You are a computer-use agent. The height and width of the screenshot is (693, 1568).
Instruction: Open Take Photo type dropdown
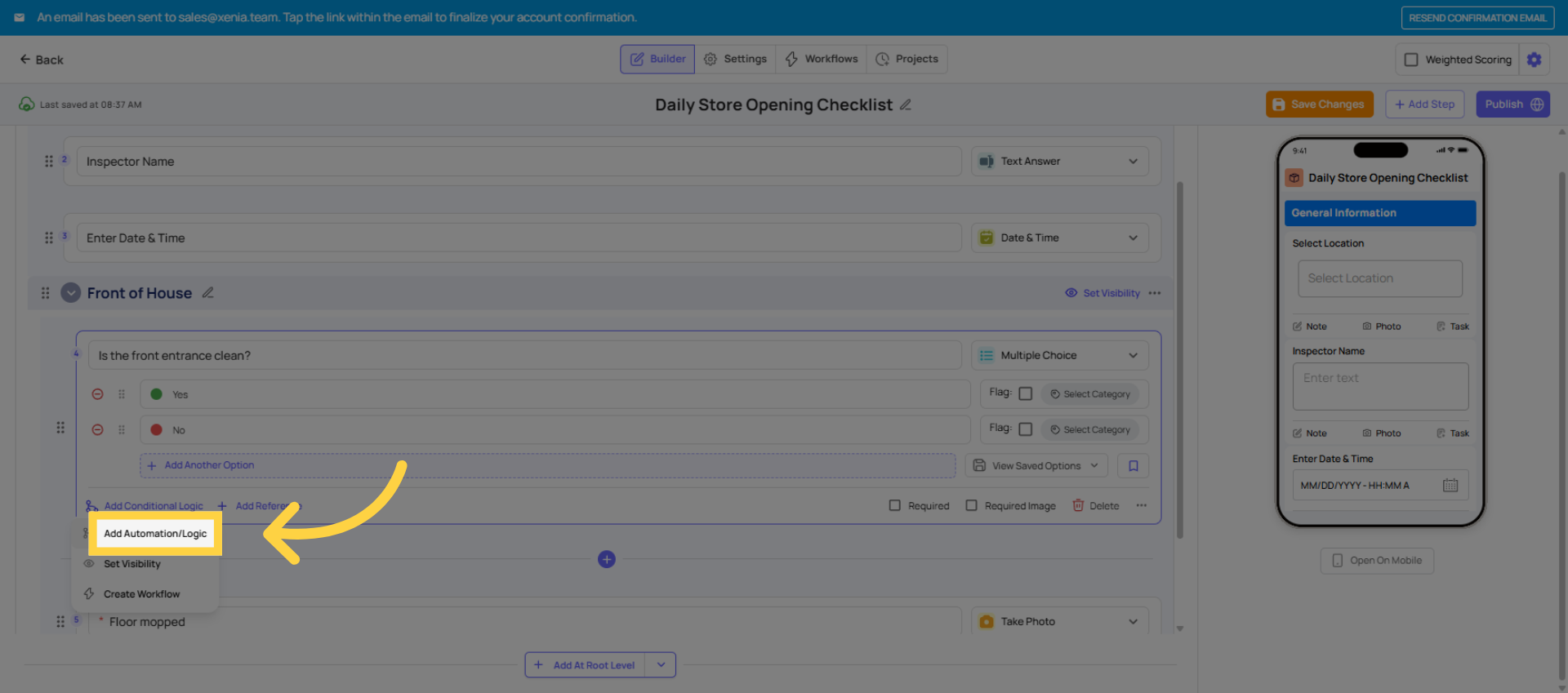point(1060,621)
